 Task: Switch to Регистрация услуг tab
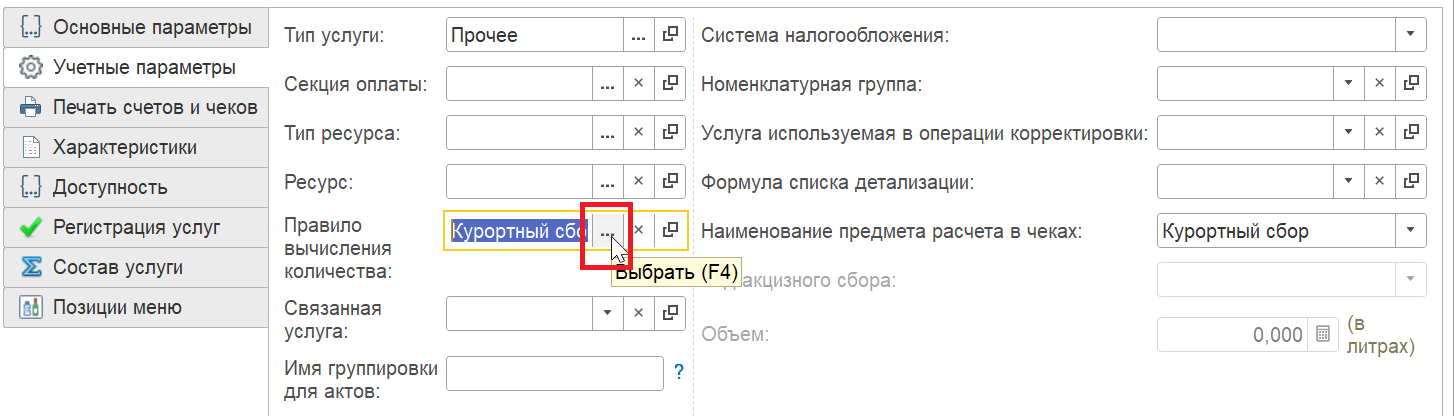coord(136,228)
